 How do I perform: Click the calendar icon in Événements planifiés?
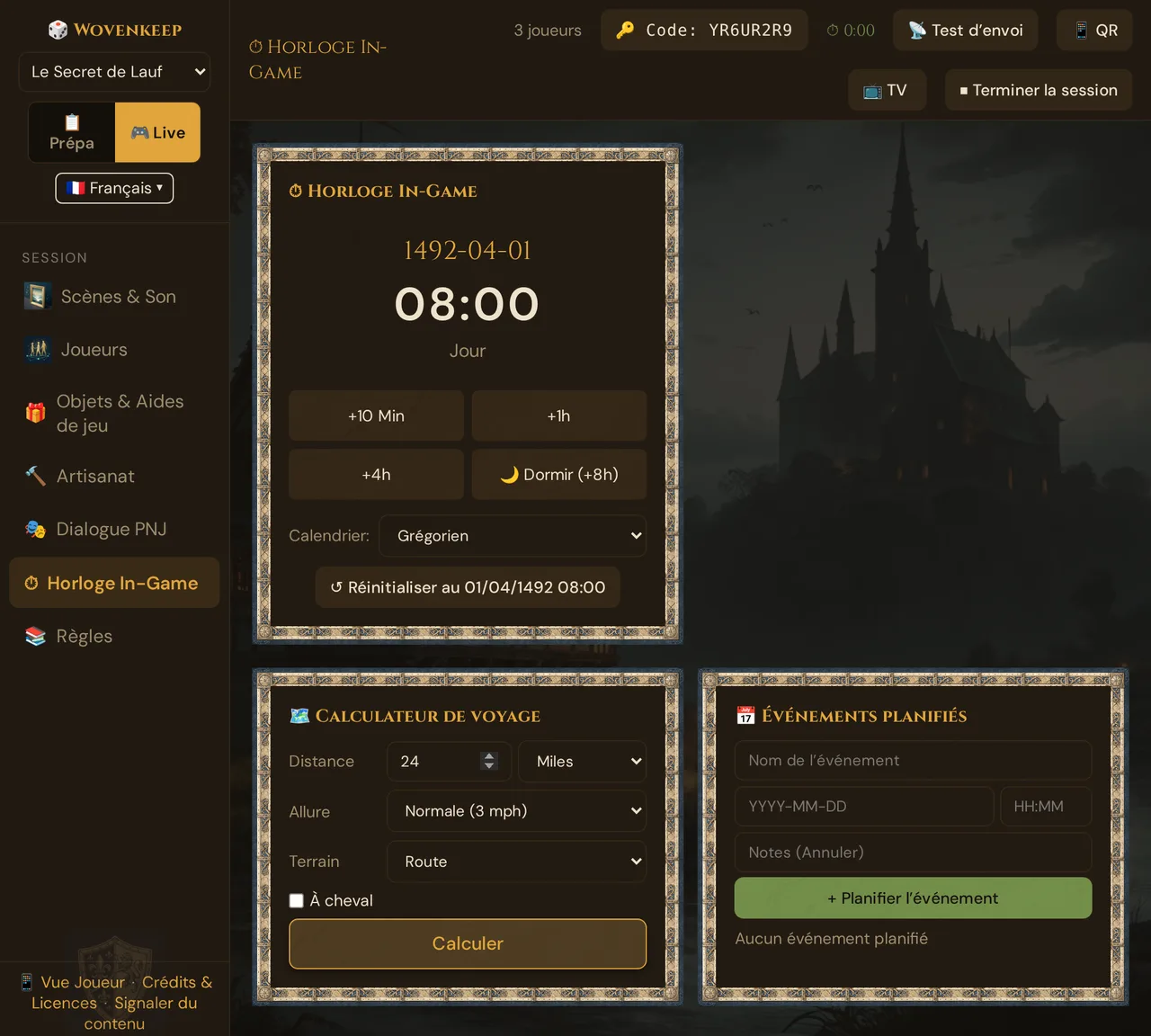pos(745,716)
